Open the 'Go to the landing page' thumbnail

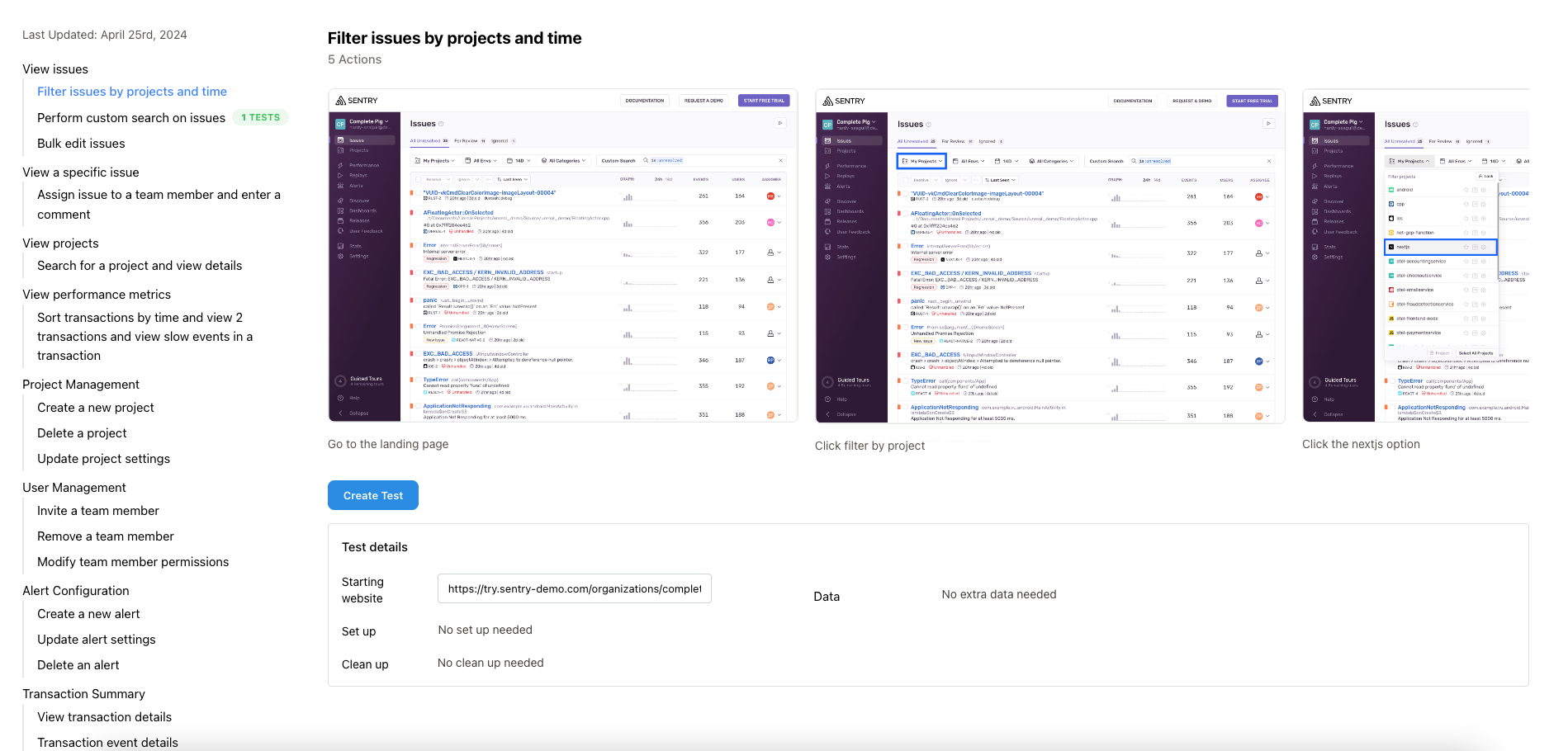pyautogui.click(x=563, y=256)
